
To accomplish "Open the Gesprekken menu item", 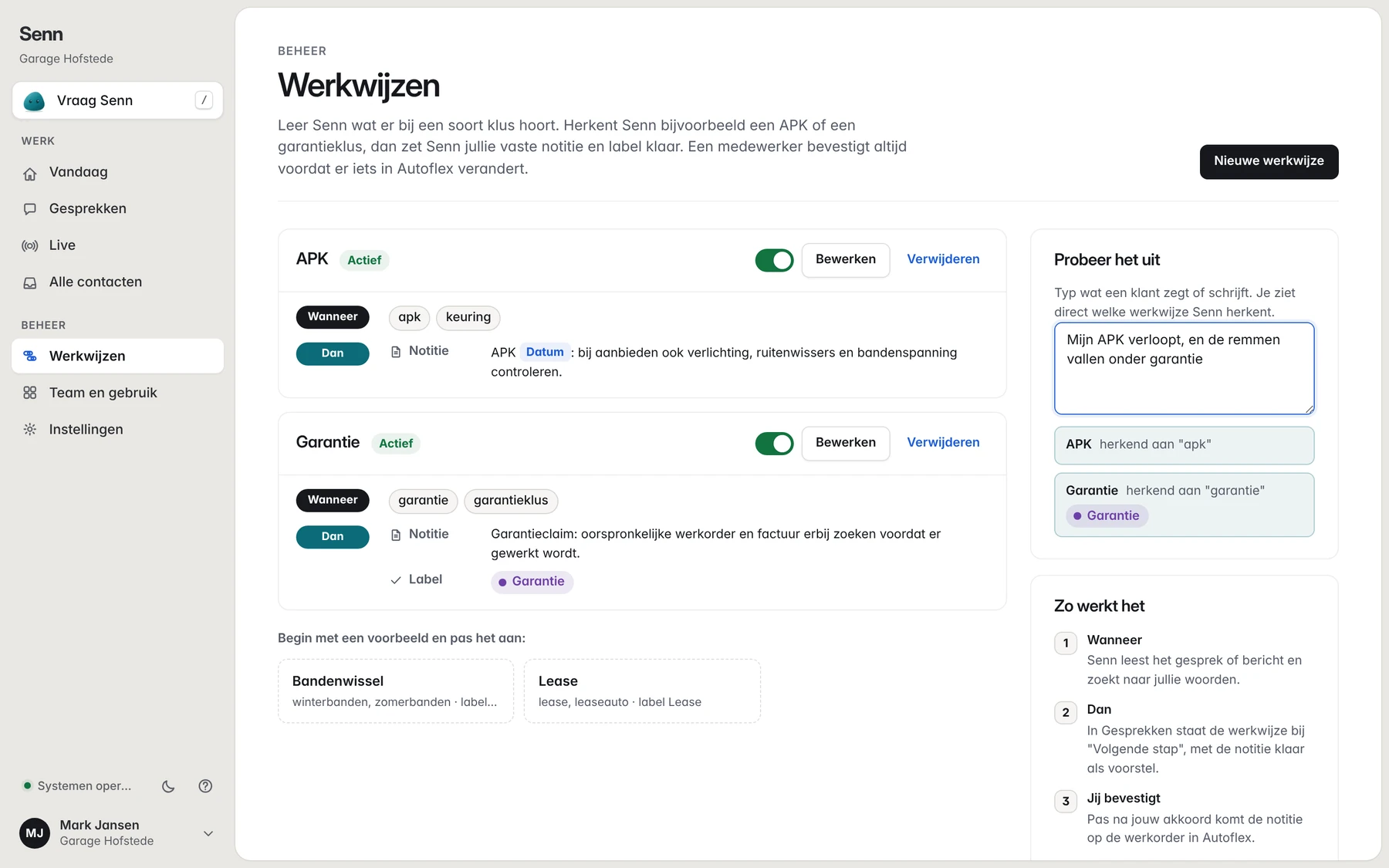I will (x=117, y=209).
